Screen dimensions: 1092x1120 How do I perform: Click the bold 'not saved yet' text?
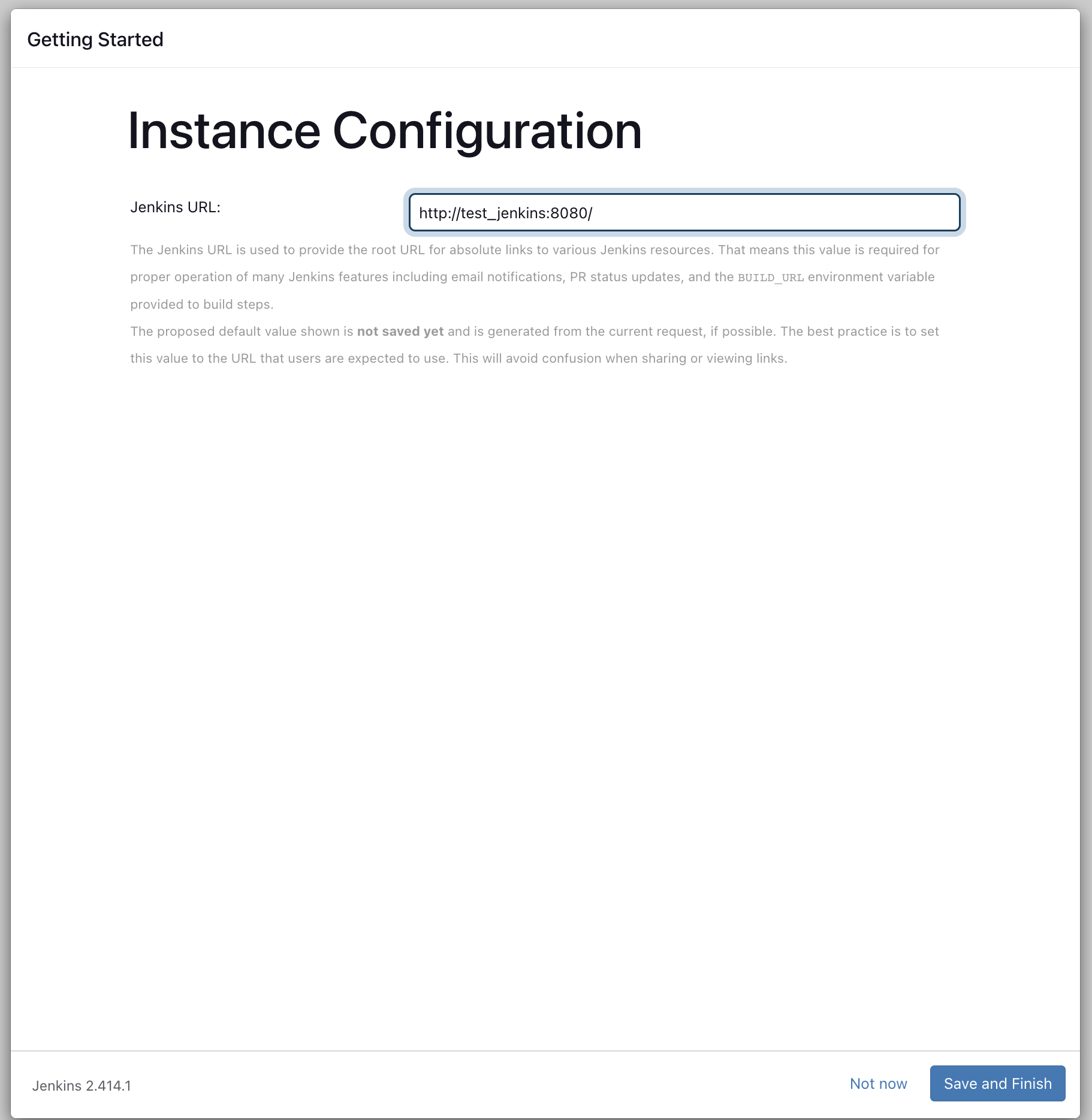400,332
